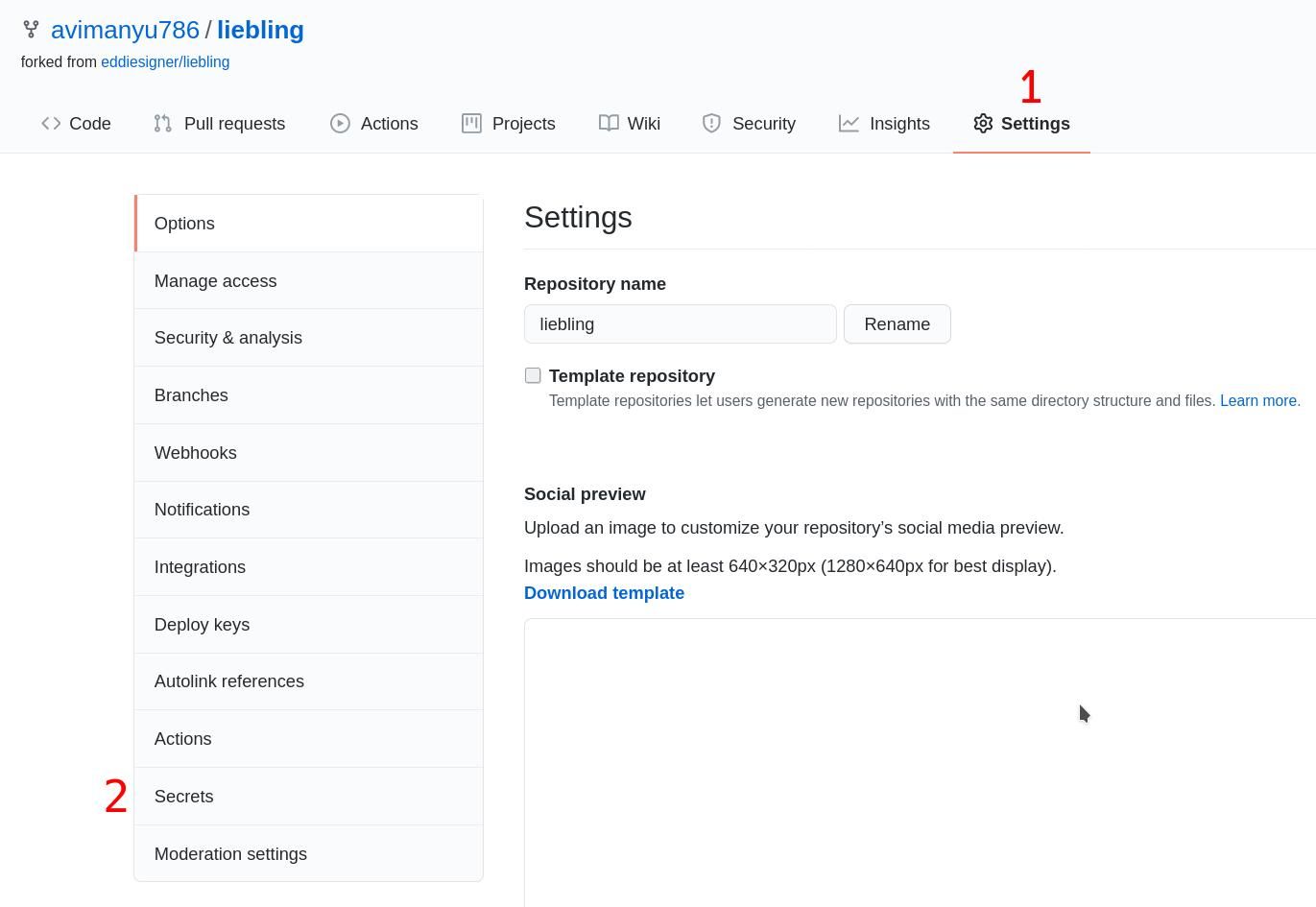
Task: Click the Insights graph icon
Action: point(849,124)
